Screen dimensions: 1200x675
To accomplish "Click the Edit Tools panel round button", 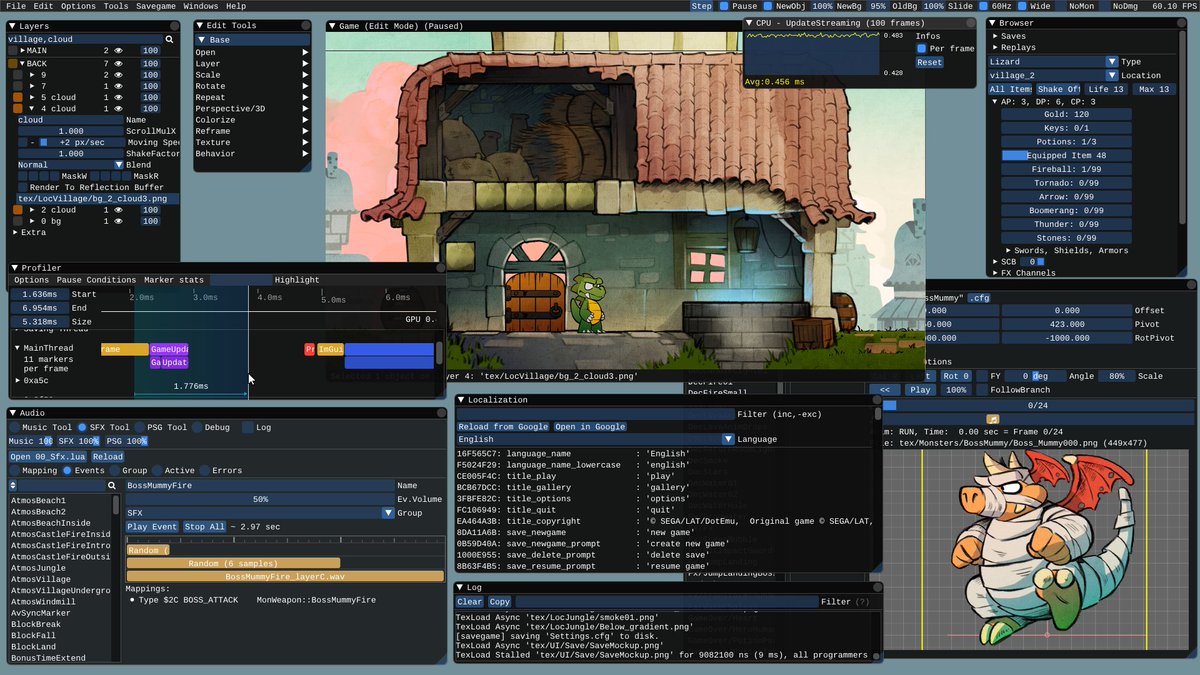I will (x=306, y=25).
